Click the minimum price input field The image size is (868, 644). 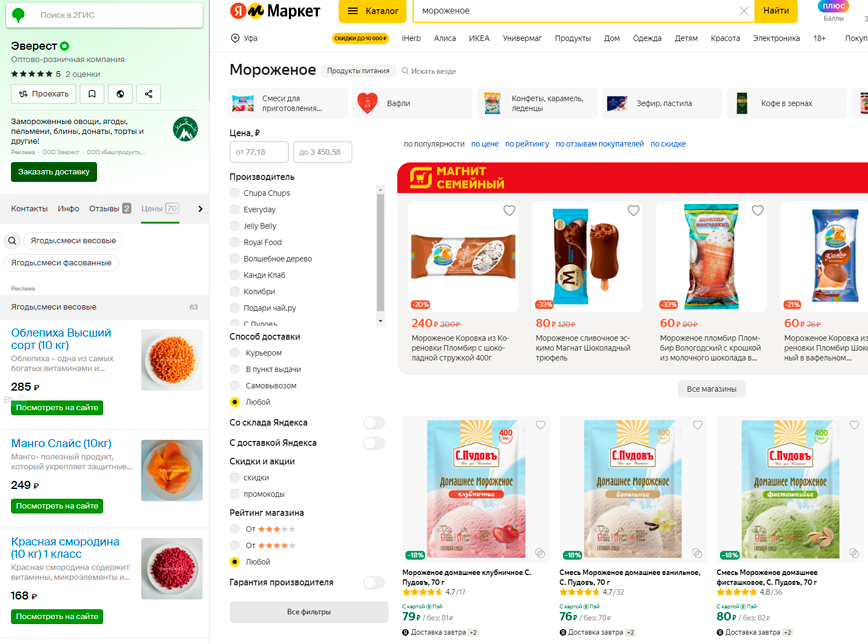(x=259, y=152)
